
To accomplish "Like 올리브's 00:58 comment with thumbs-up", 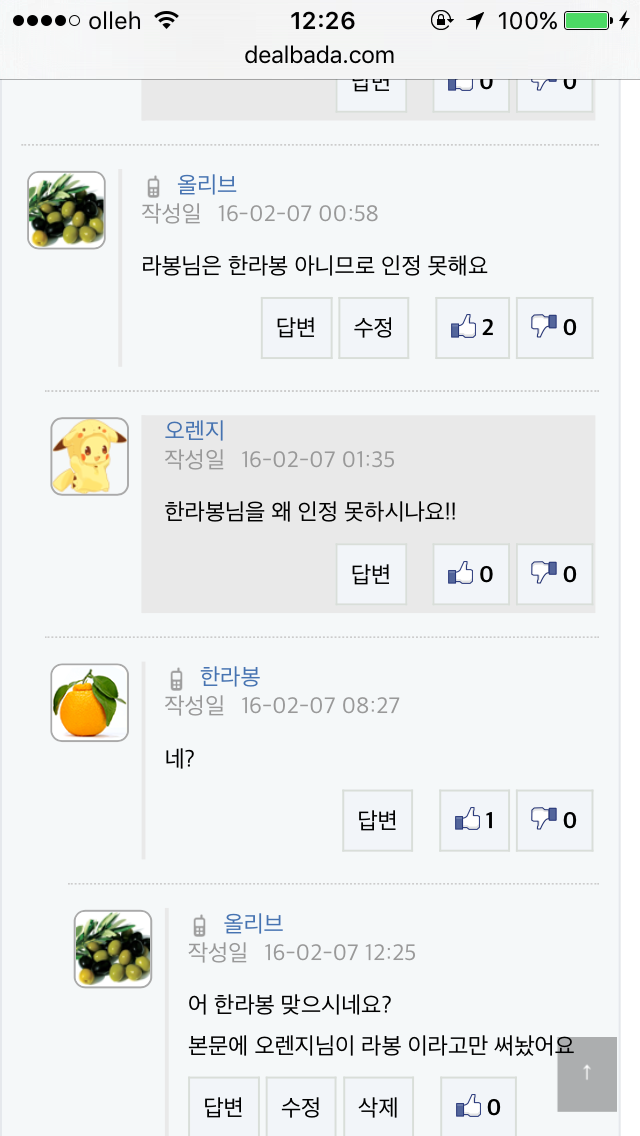I will 473,327.
